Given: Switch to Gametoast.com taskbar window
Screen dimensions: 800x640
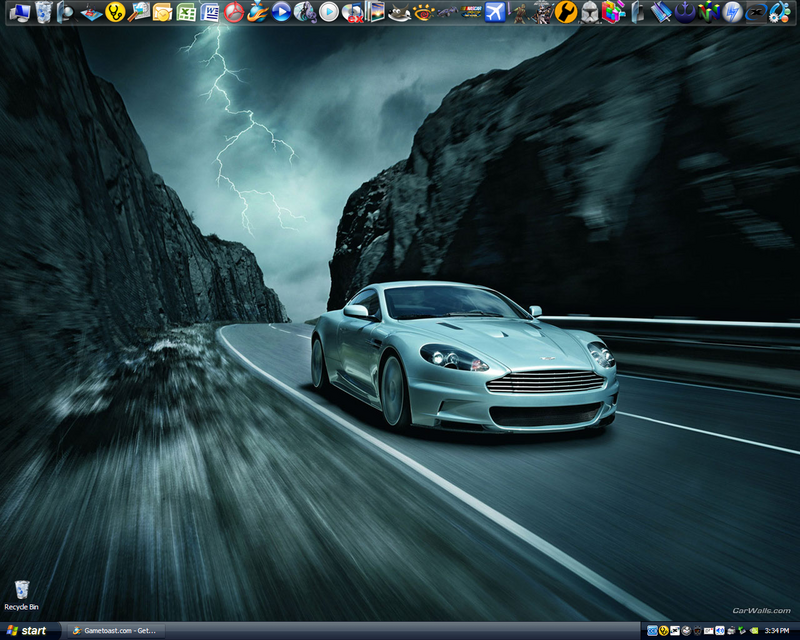Looking at the screenshot, I should (116, 631).
